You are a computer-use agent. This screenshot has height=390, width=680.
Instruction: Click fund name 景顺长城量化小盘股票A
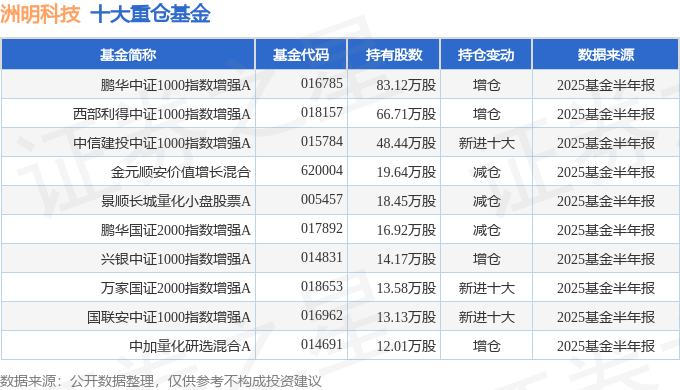click(176, 201)
